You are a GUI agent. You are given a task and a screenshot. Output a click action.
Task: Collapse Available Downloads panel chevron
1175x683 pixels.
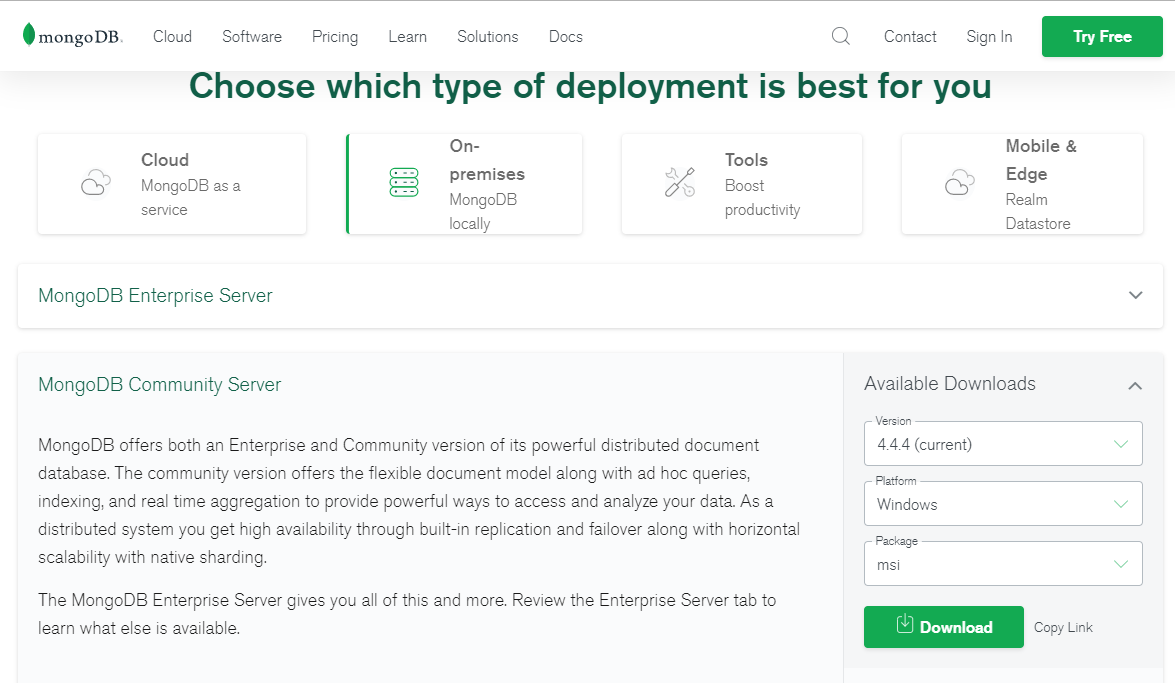[x=1135, y=385]
